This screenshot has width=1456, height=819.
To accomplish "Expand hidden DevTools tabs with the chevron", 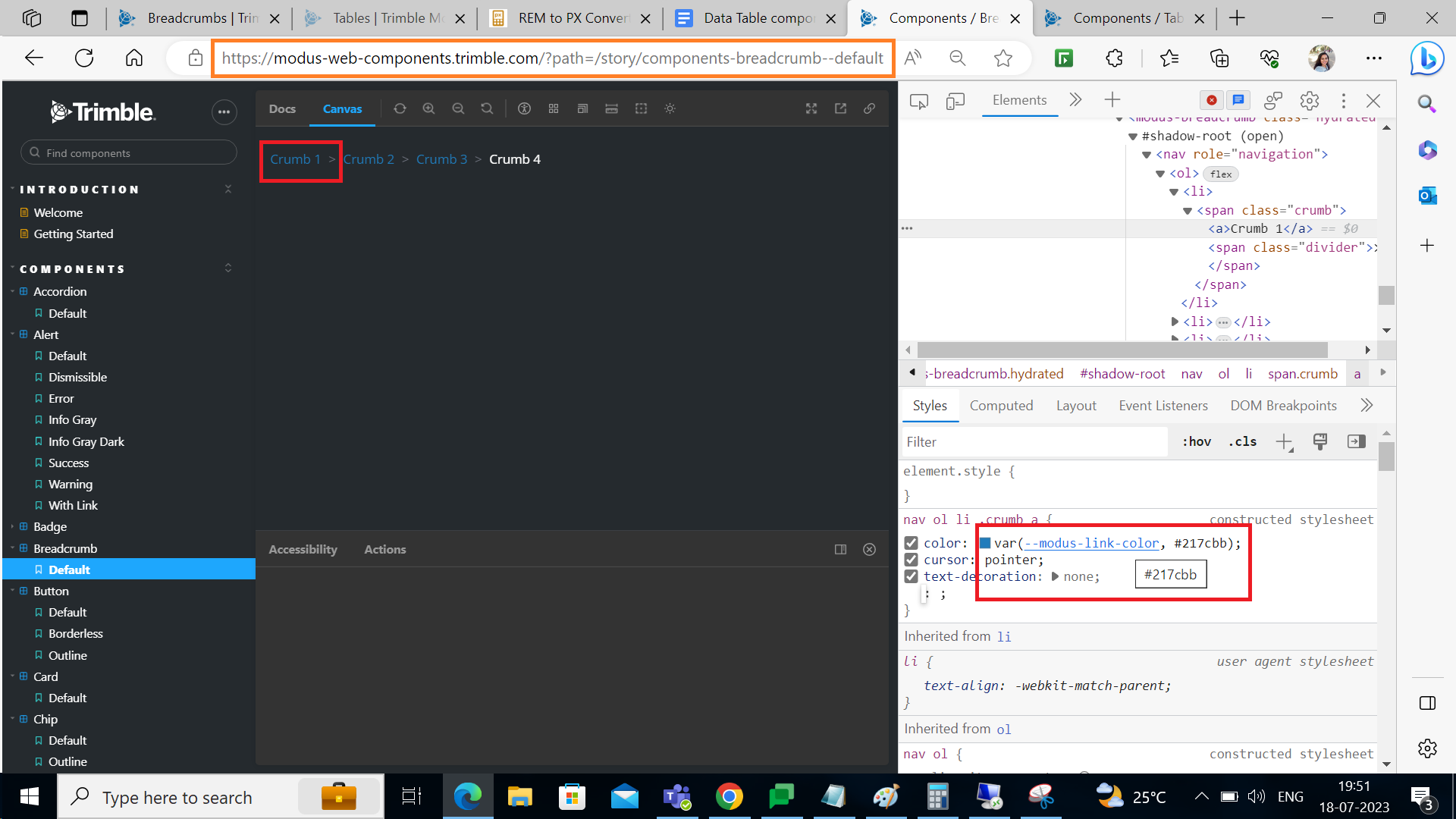I will click(1075, 99).
